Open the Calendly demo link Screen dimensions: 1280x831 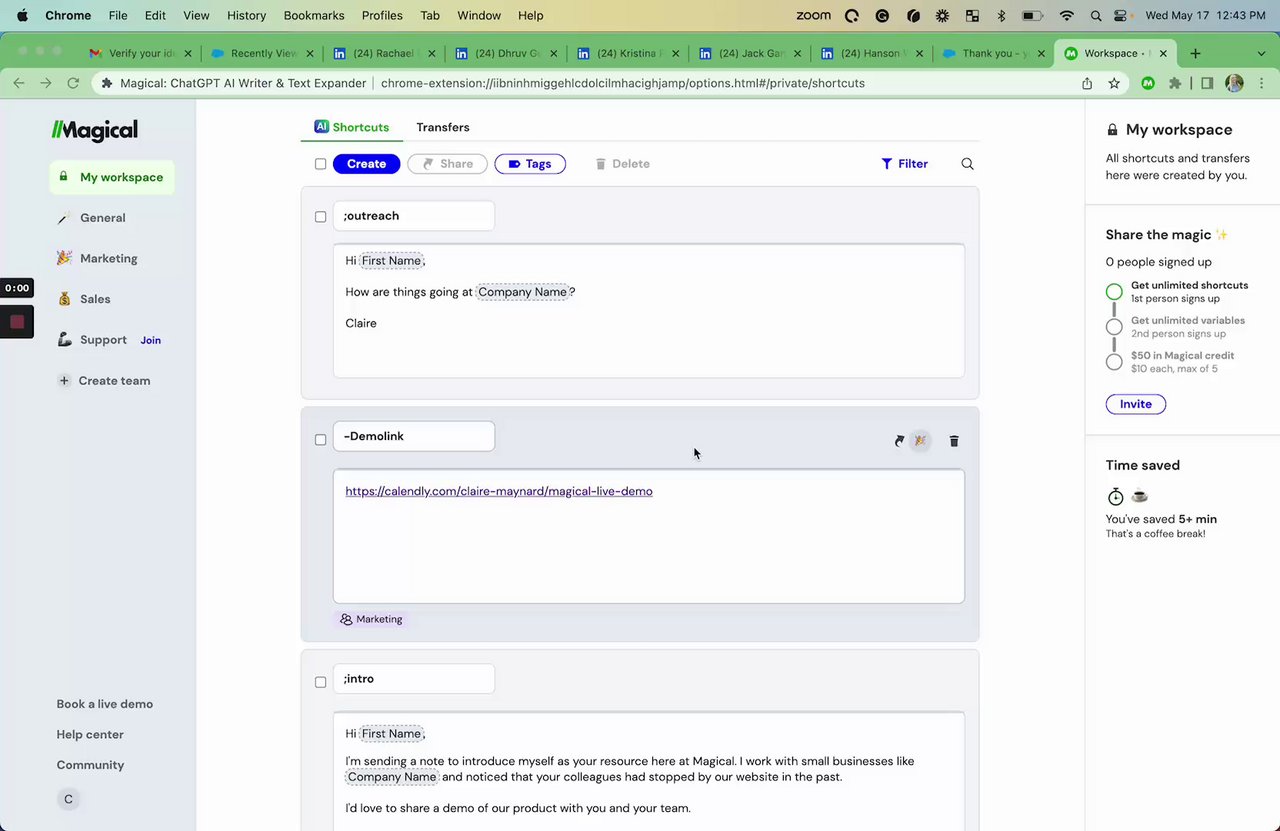[x=499, y=491]
